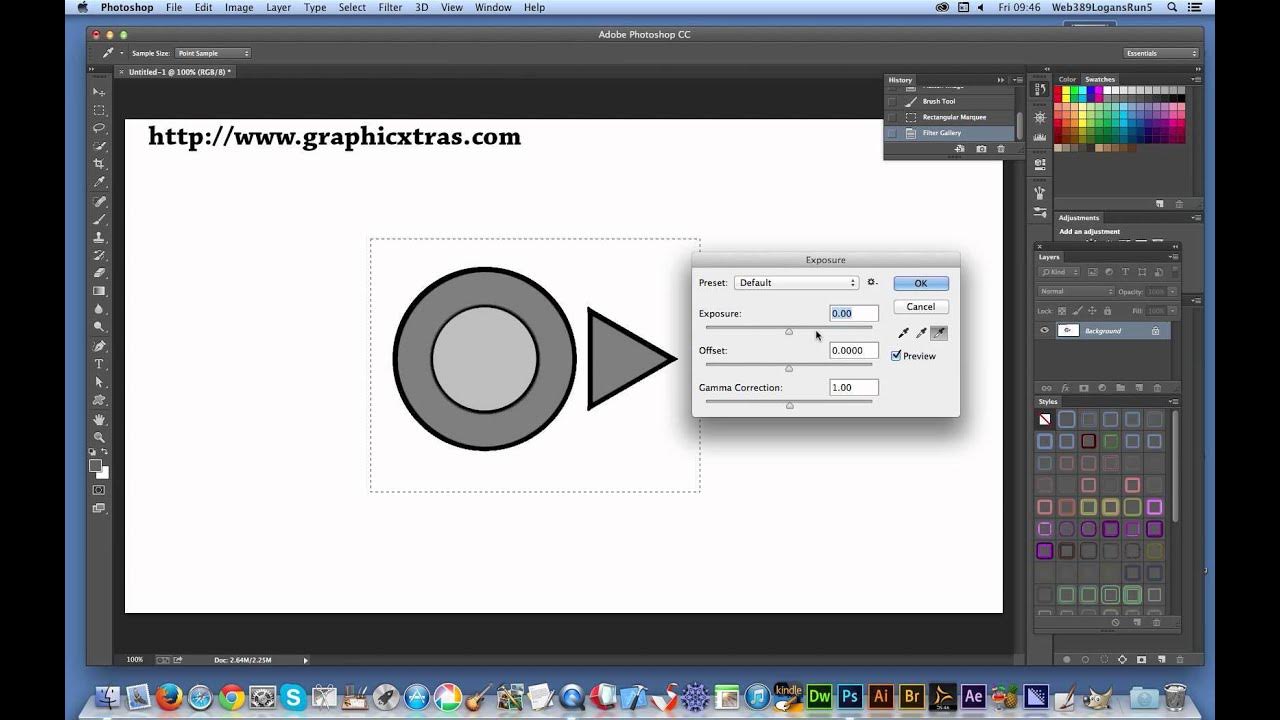Click the Offset value input field
The height and width of the screenshot is (720, 1280).
coord(854,350)
